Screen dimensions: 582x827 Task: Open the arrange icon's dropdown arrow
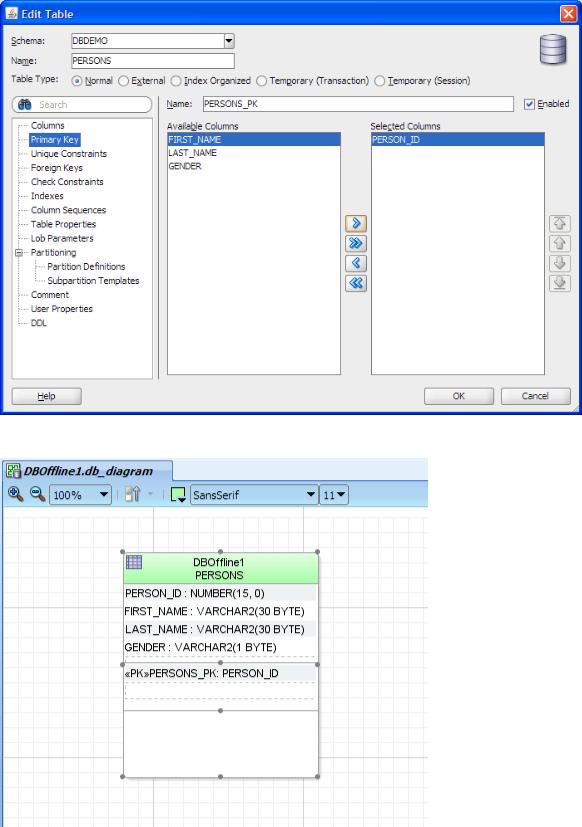point(150,494)
